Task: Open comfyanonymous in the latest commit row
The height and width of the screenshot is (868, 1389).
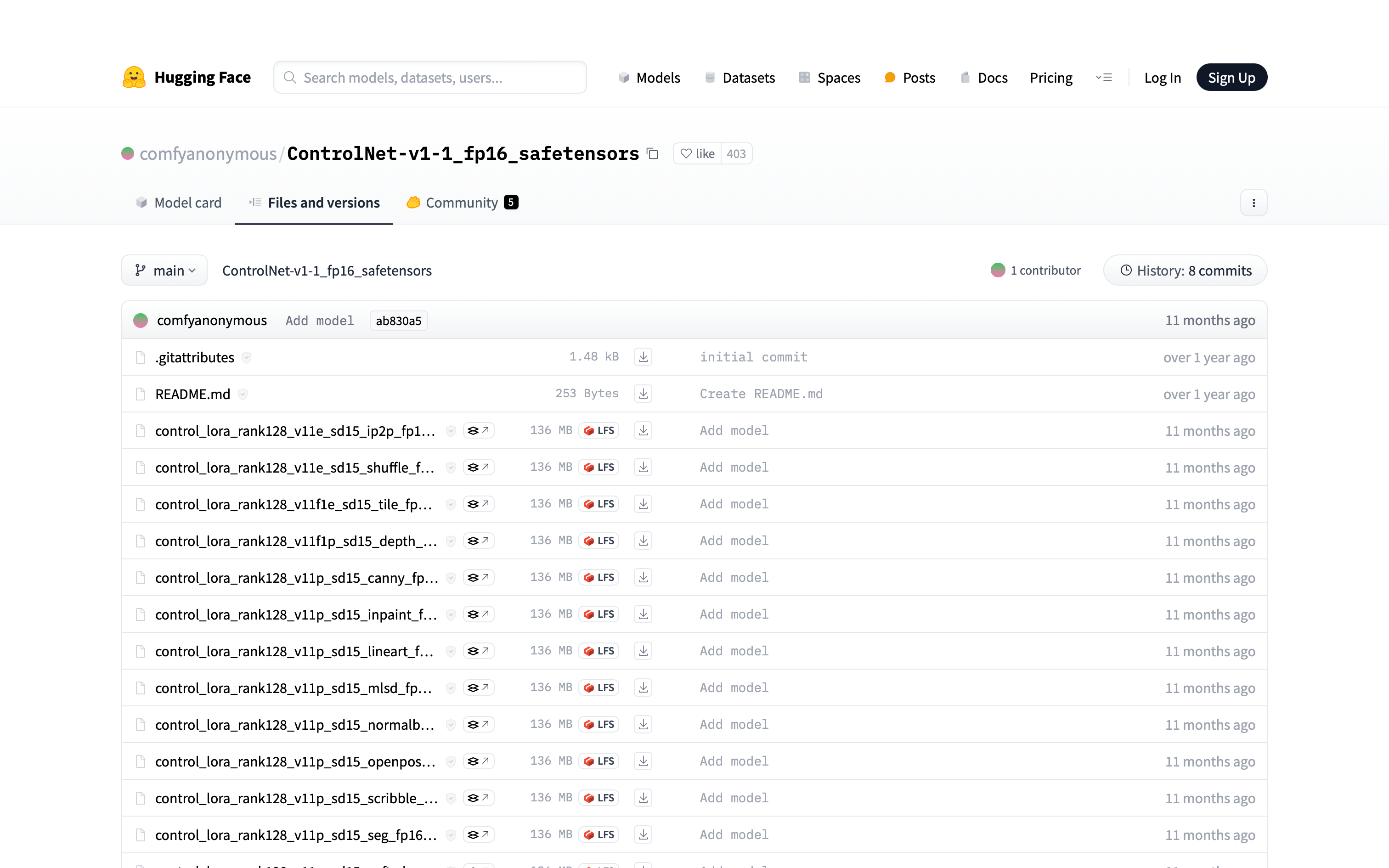Action: 212,321
